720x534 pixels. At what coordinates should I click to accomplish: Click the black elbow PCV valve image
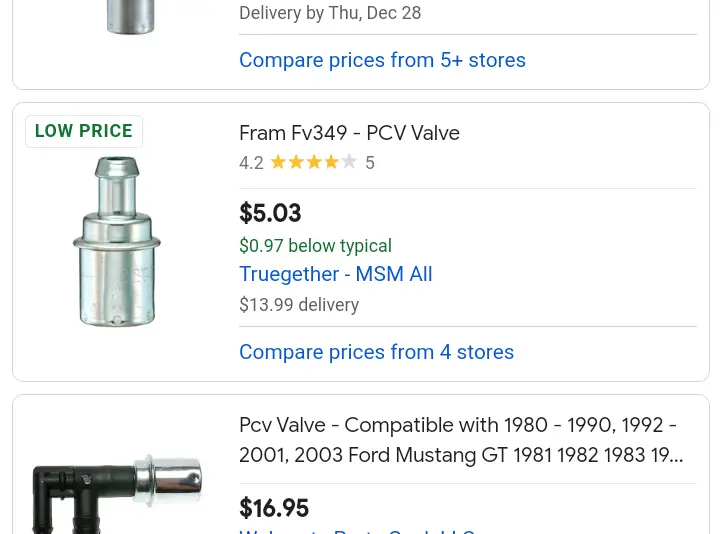pos(117,494)
